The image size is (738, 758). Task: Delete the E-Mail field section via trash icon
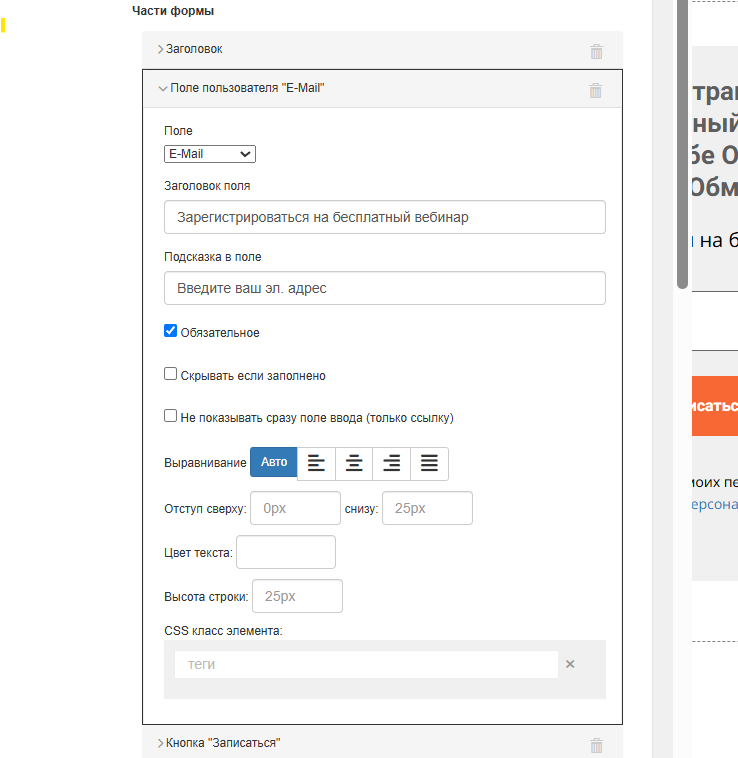coord(596,90)
